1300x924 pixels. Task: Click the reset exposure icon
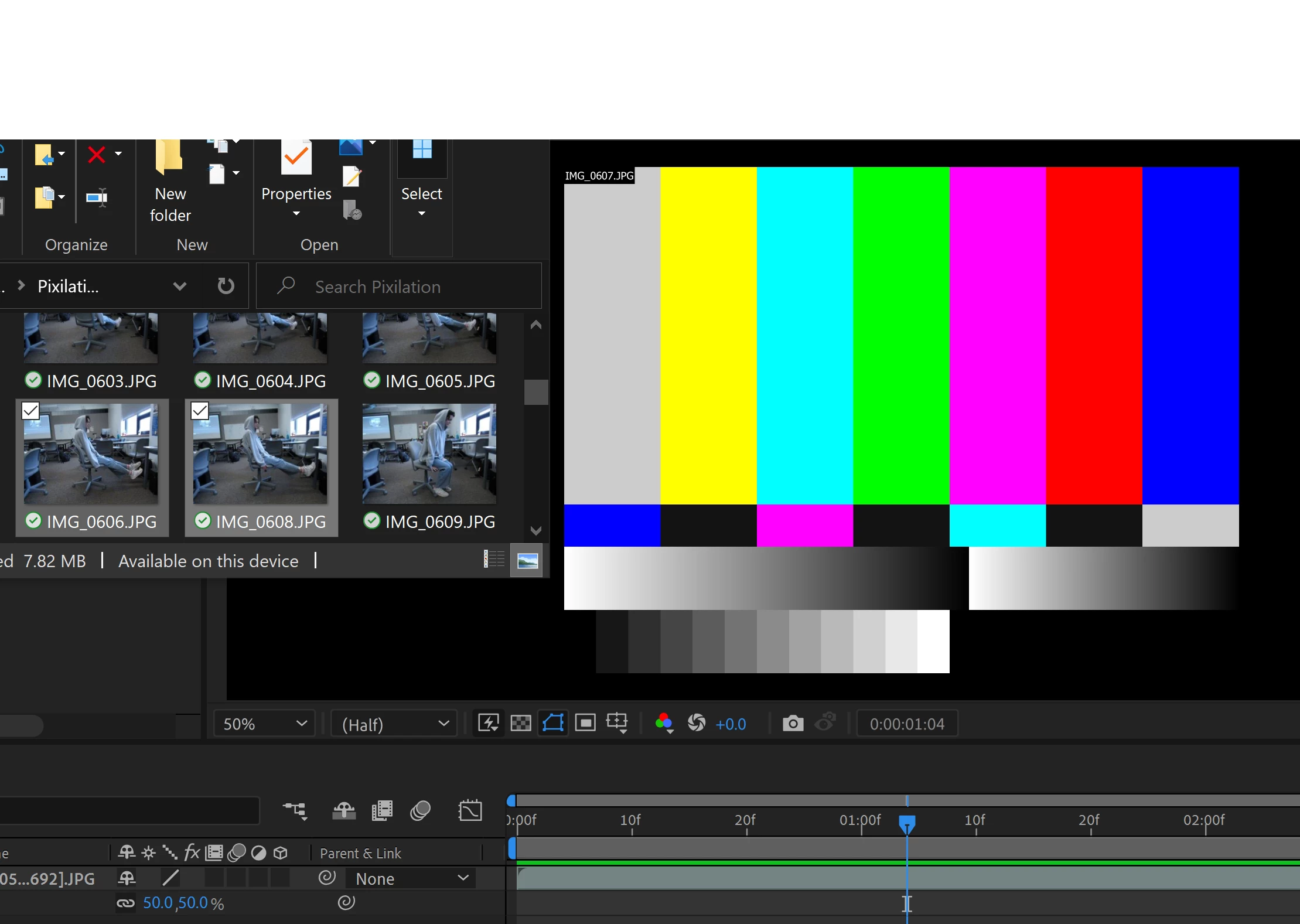696,724
